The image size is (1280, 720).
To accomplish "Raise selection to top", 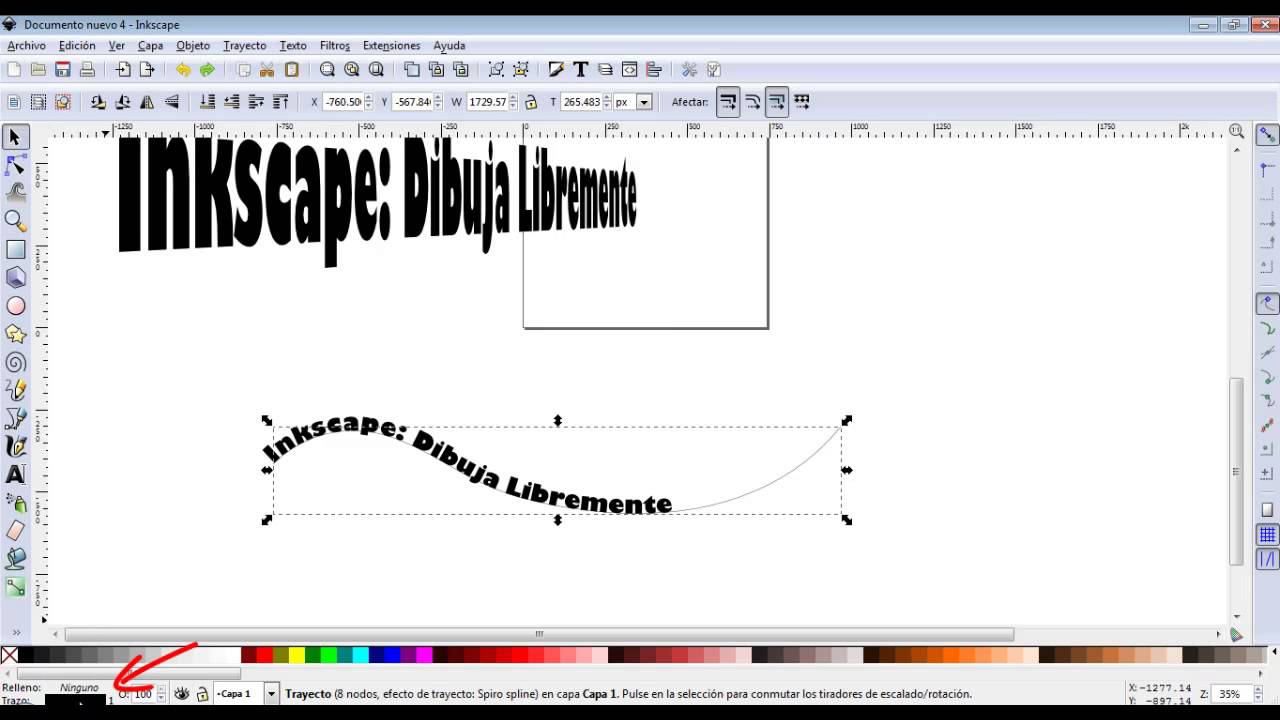I will 281,101.
